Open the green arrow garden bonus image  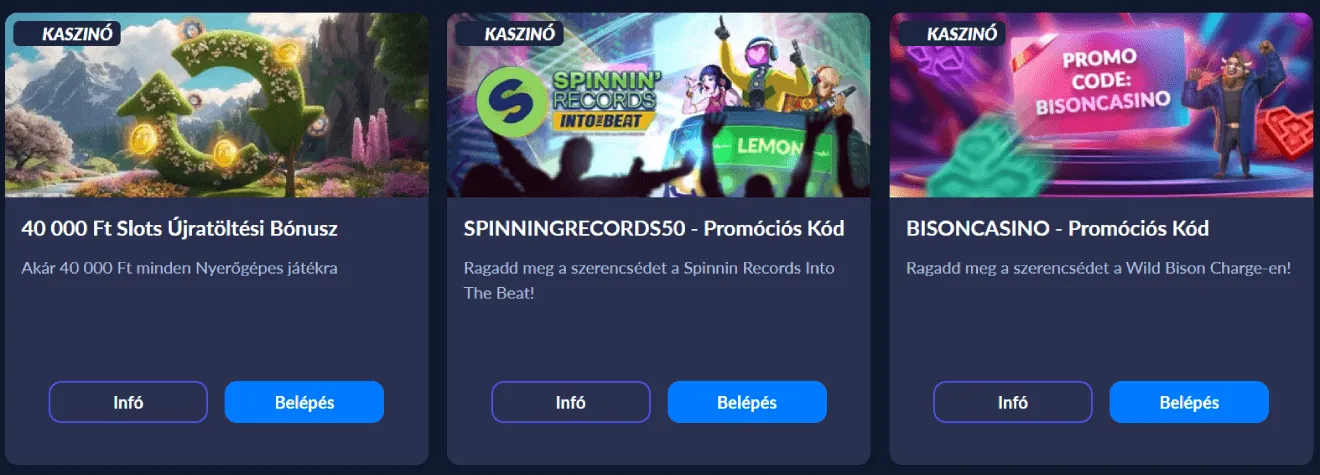pyautogui.click(x=216, y=105)
